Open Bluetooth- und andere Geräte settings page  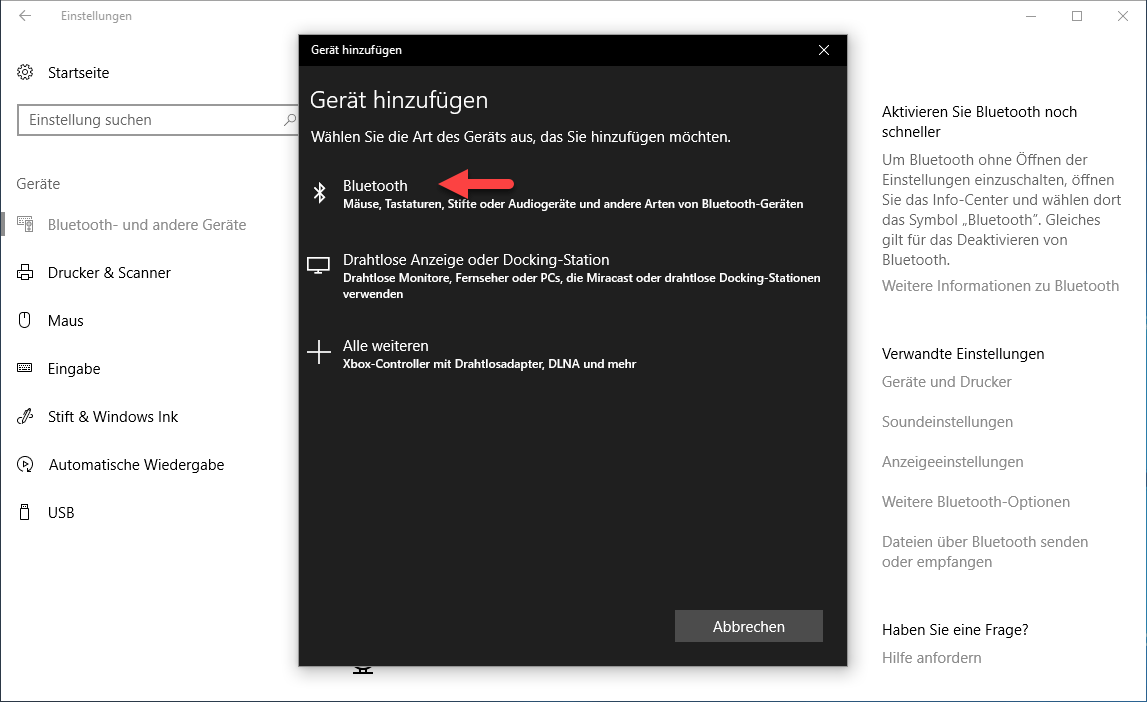click(x=146, y=225)
